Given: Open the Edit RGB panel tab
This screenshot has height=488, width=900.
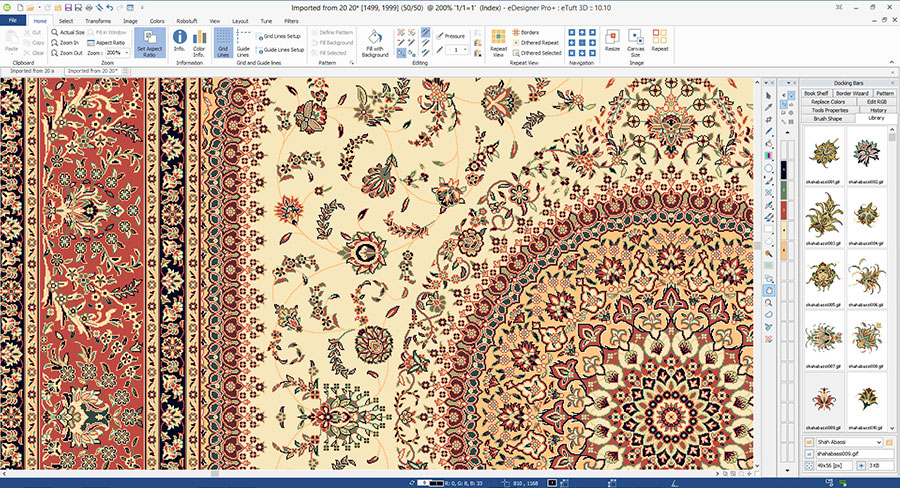Looking at the screenshot, I should tap(876, 102).
